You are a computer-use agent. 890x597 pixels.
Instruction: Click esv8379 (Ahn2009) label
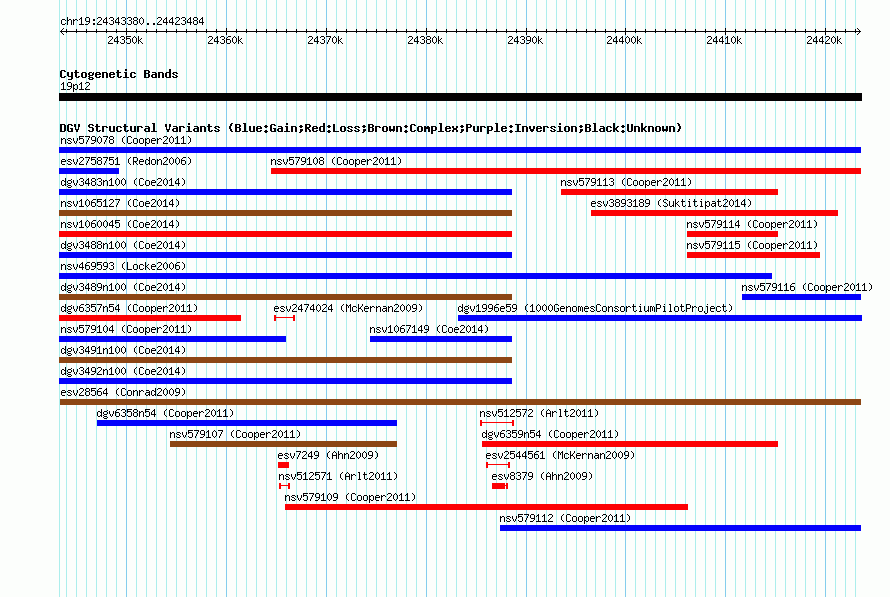click(542, 476)
